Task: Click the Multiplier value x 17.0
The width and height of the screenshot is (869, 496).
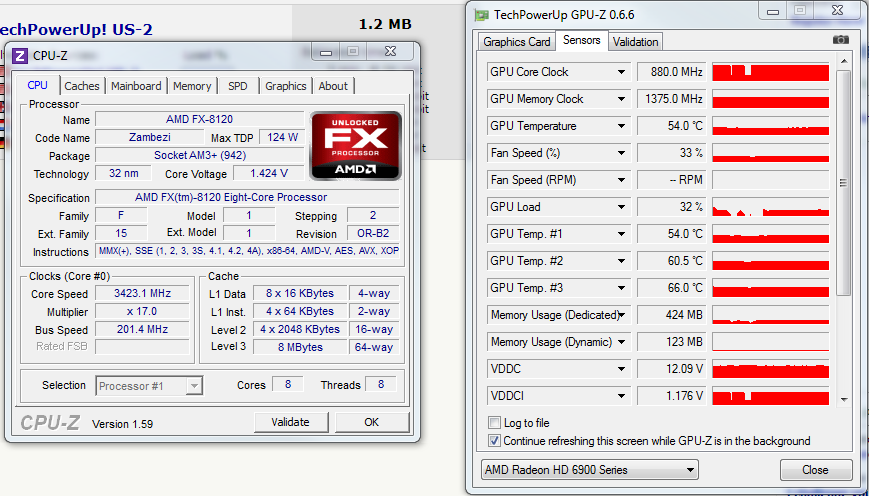Action: click(142, 311)
